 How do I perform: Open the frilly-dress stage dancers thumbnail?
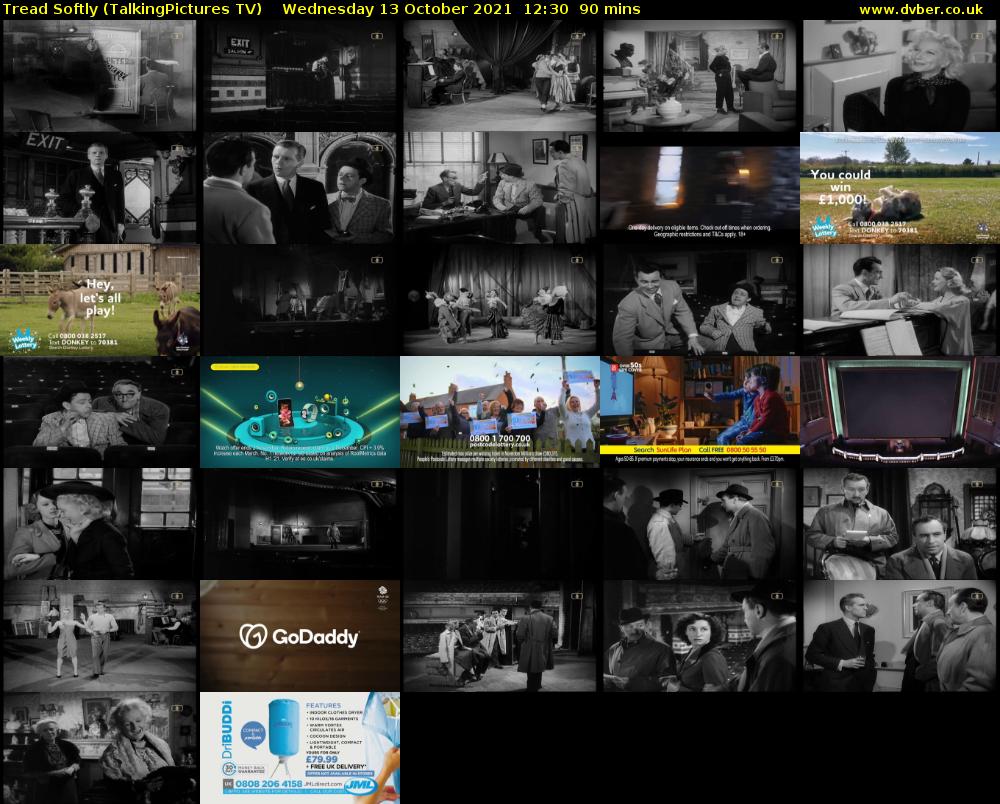coord(500,300)
